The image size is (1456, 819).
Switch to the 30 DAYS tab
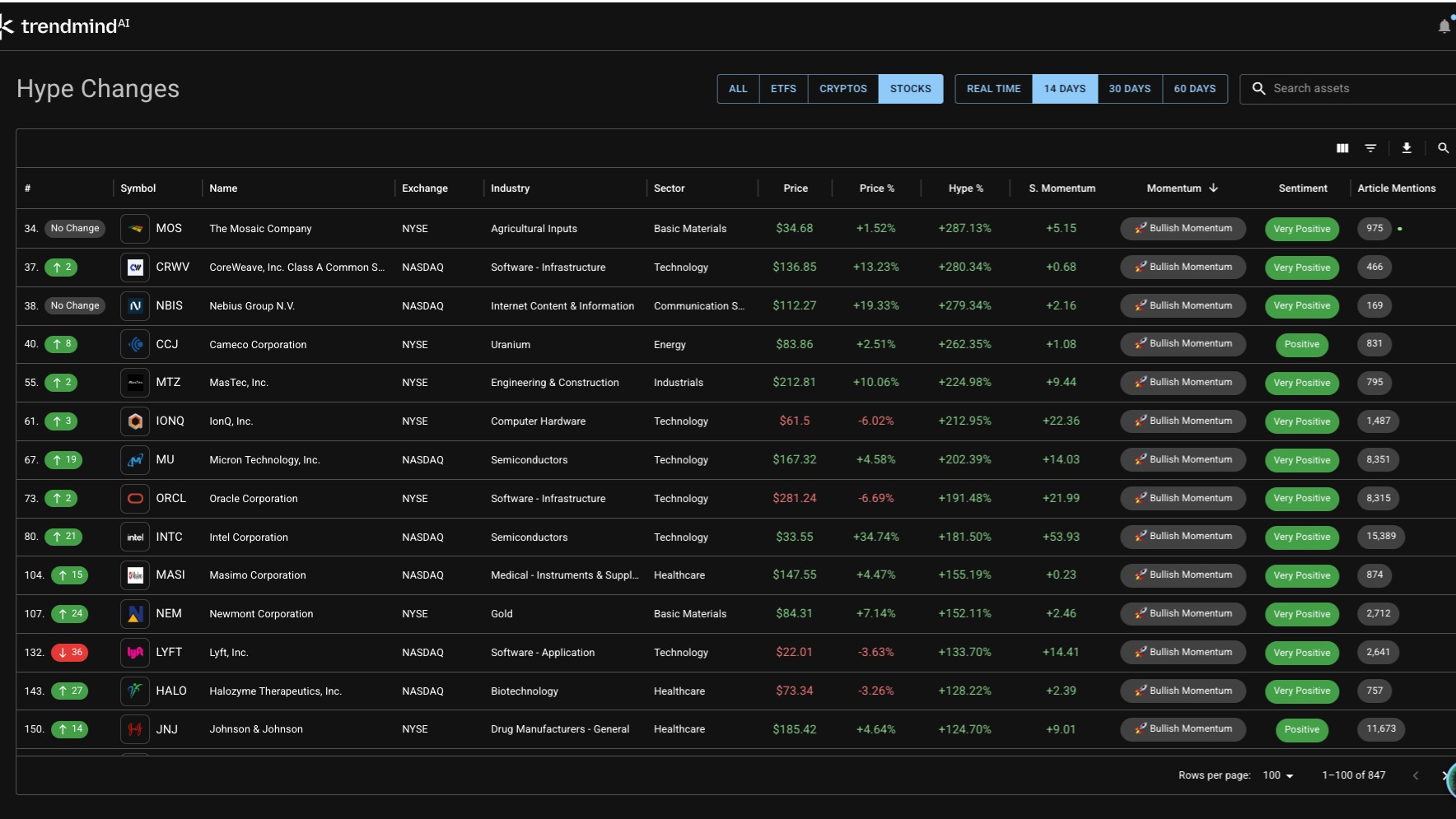(1129, 89)
